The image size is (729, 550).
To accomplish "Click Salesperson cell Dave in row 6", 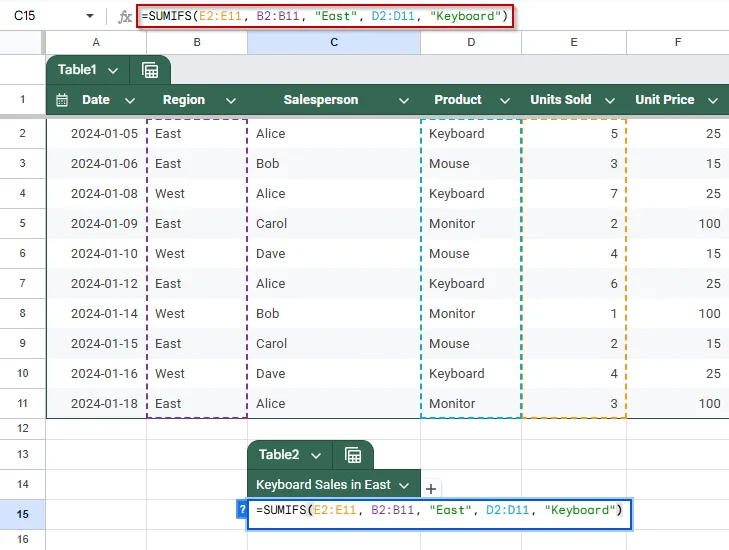I will [334, 254].
